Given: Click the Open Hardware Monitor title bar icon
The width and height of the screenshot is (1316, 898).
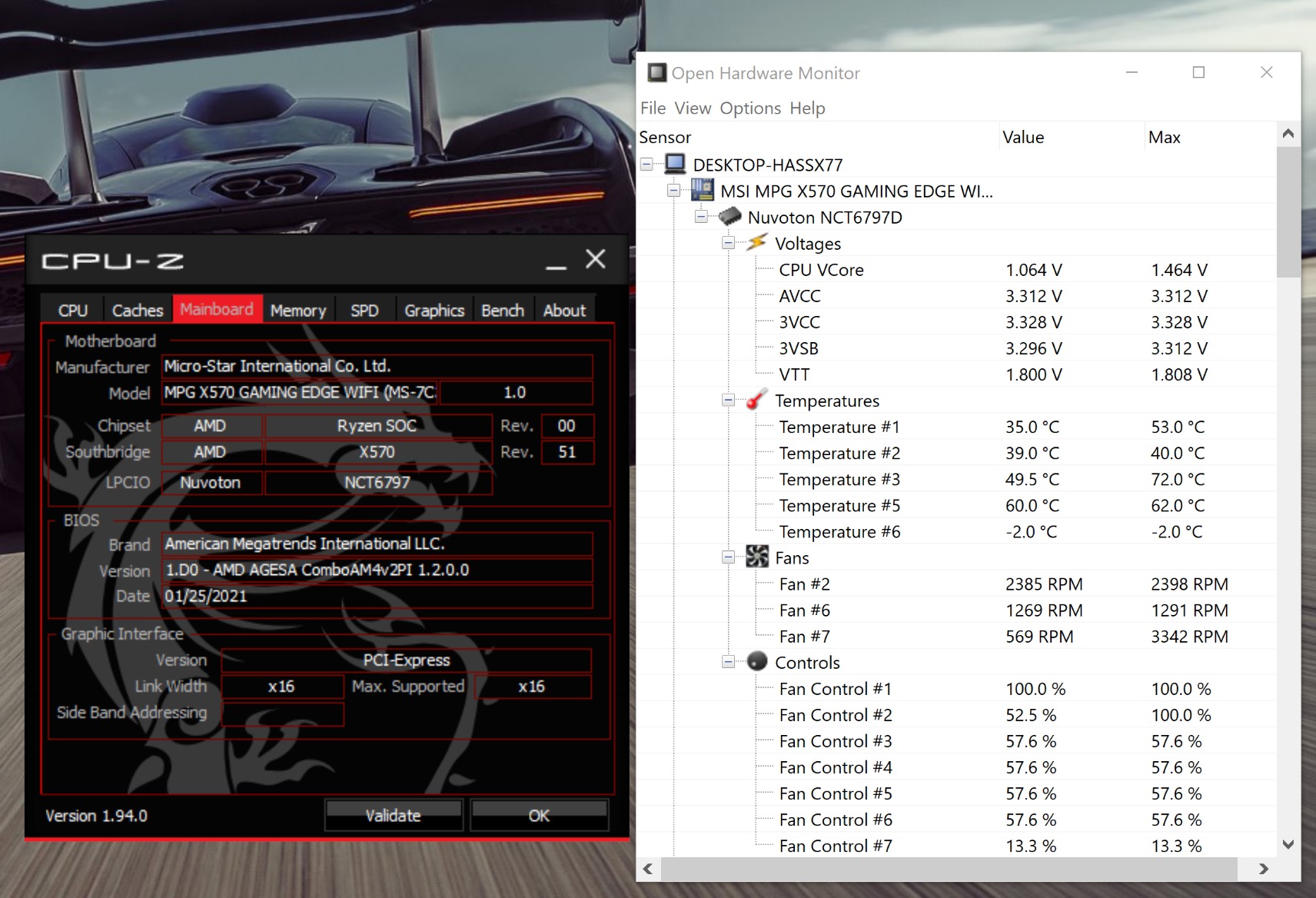Looking at the screenshot, I should pos(656,73).
